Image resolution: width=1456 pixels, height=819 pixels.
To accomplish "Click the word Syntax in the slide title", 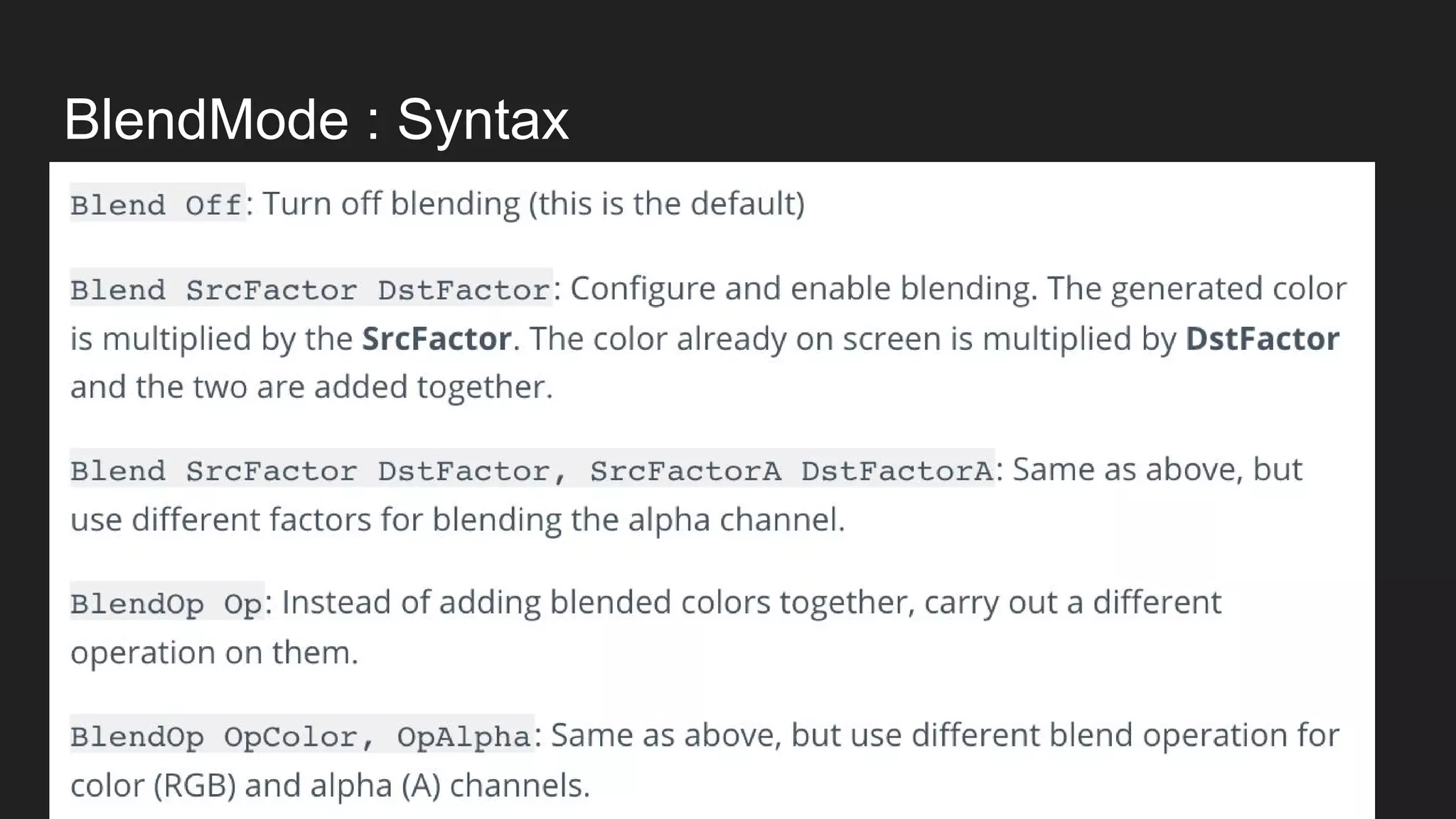I will tap(483, 119).
